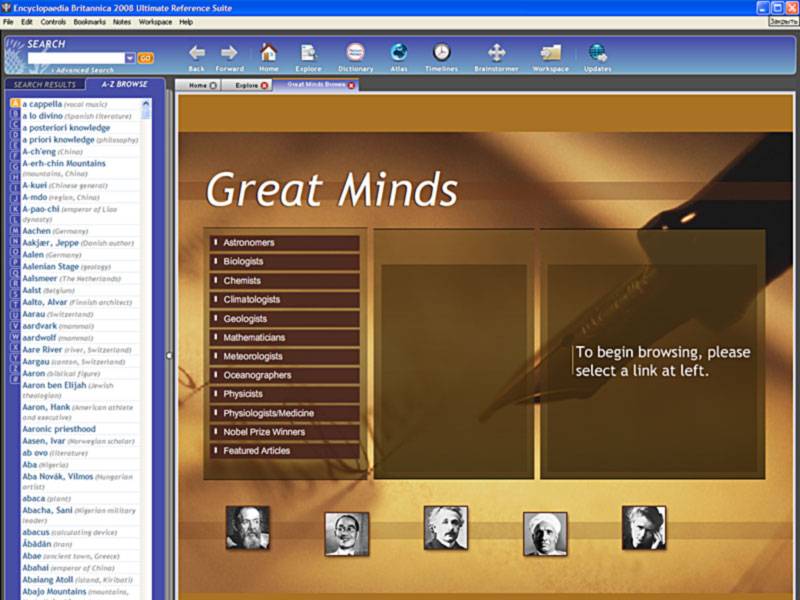
Task: Open the Bookmarks menu
Action: click(x=89, y=22)
